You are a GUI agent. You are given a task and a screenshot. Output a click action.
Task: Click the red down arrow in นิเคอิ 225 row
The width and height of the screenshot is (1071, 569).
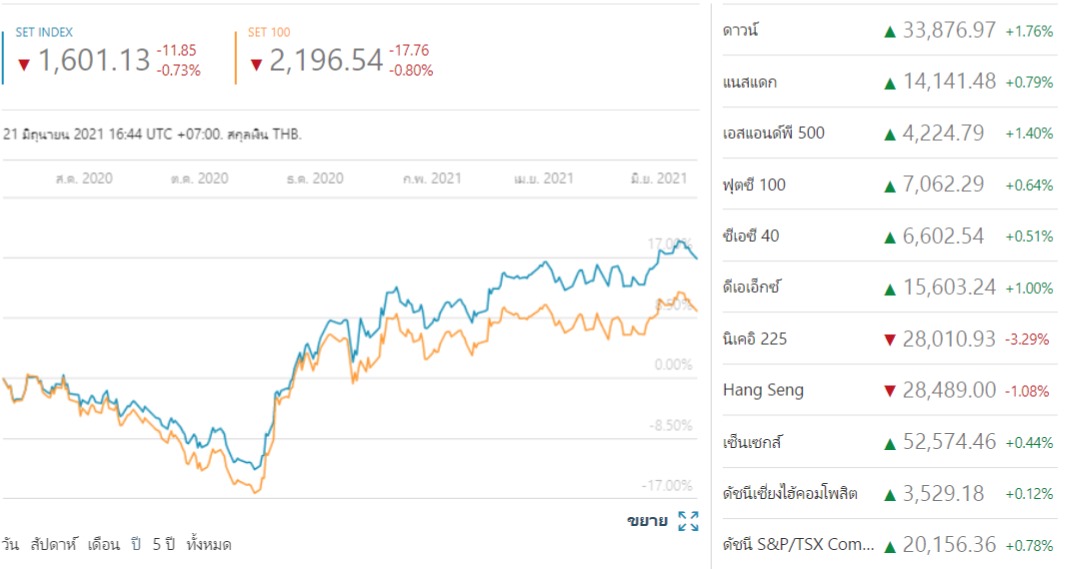pyautogui.click(x=889, y=339)
